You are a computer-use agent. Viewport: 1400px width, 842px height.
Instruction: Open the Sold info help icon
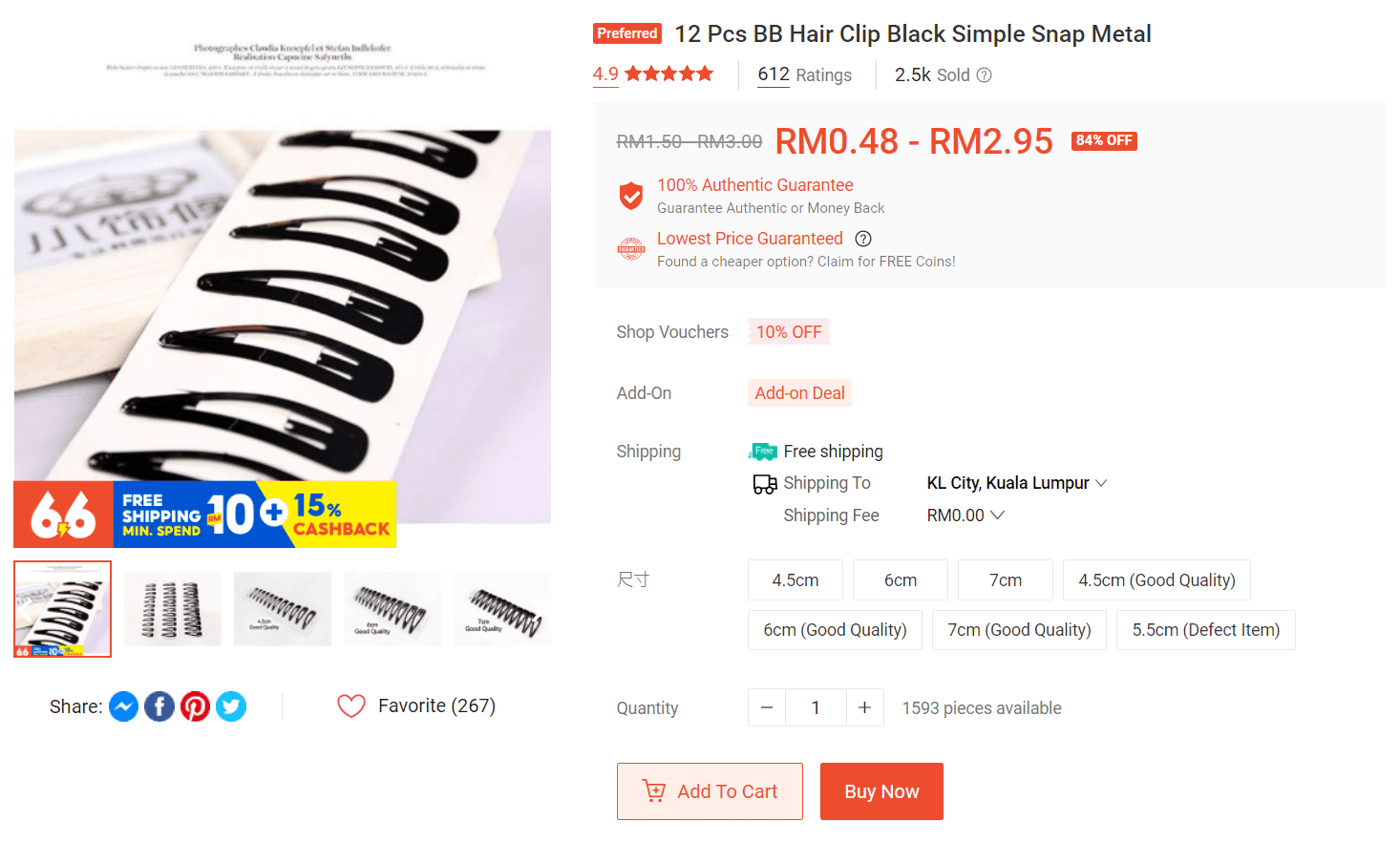[984, 75]
